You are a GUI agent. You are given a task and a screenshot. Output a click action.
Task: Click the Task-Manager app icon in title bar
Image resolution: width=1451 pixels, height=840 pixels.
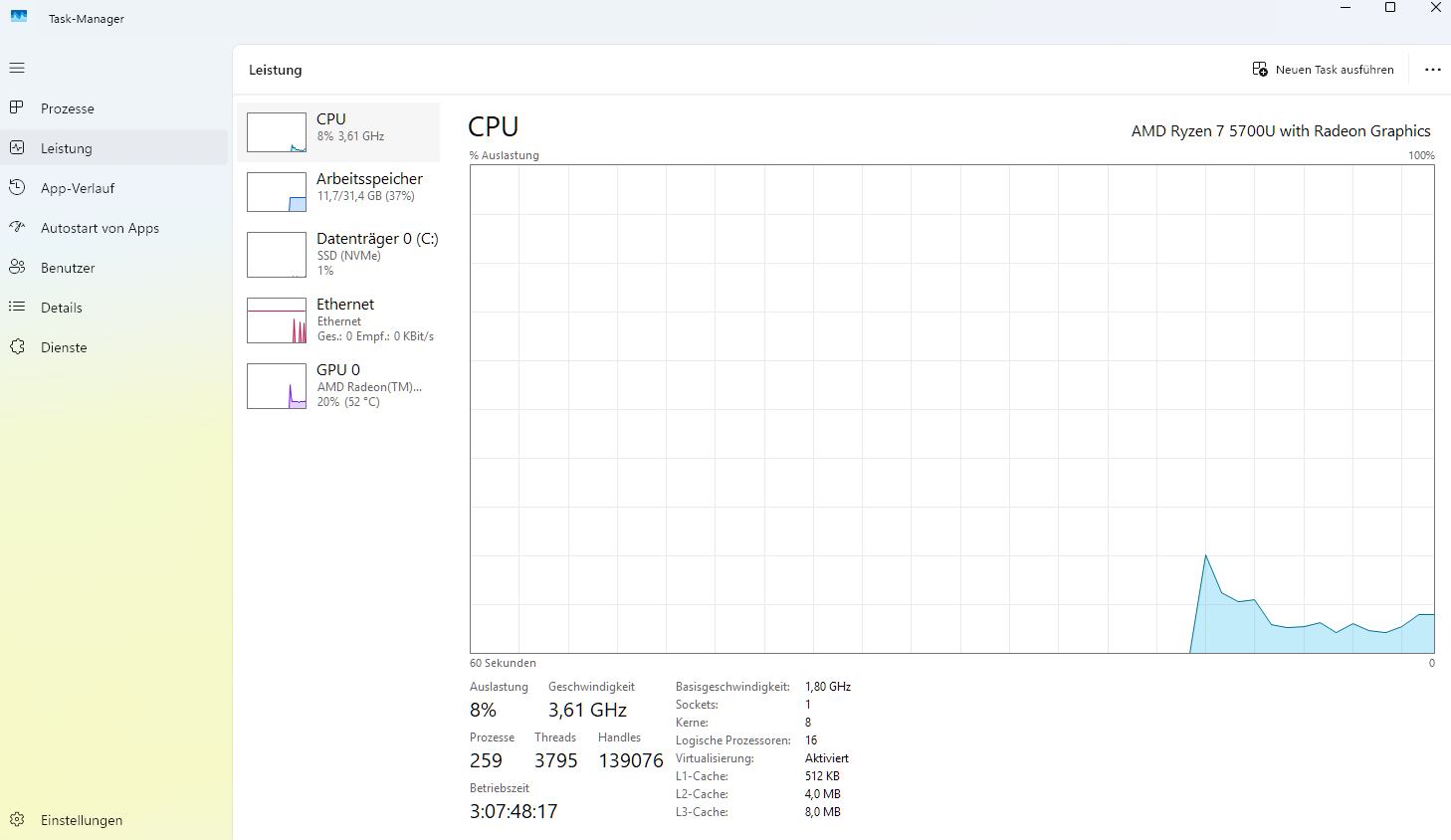coord(19,17)
